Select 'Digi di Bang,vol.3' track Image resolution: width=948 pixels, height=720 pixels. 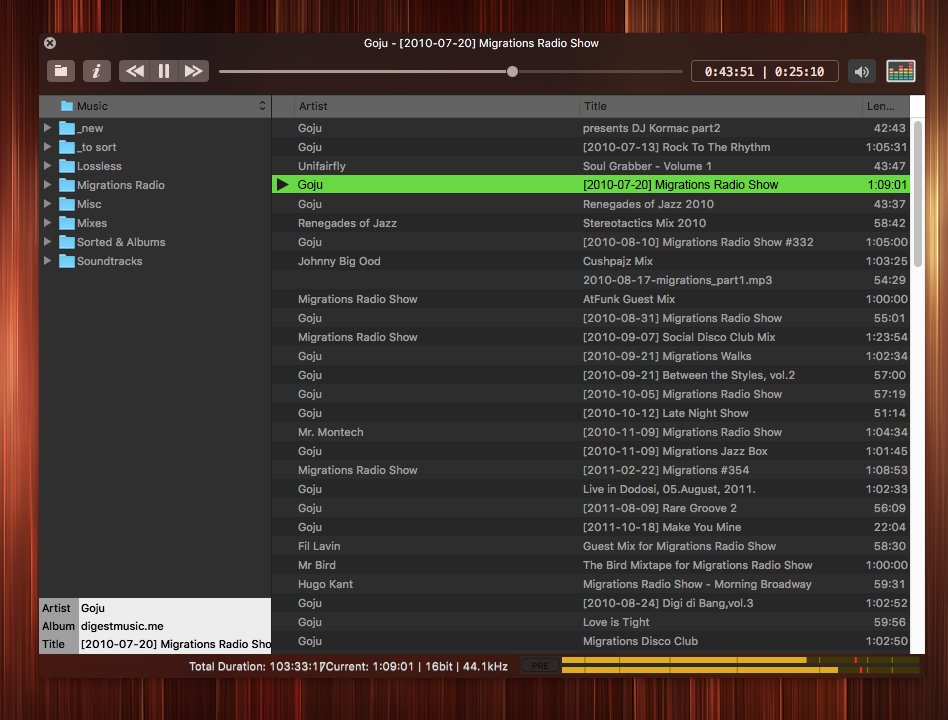coord(591,603)
